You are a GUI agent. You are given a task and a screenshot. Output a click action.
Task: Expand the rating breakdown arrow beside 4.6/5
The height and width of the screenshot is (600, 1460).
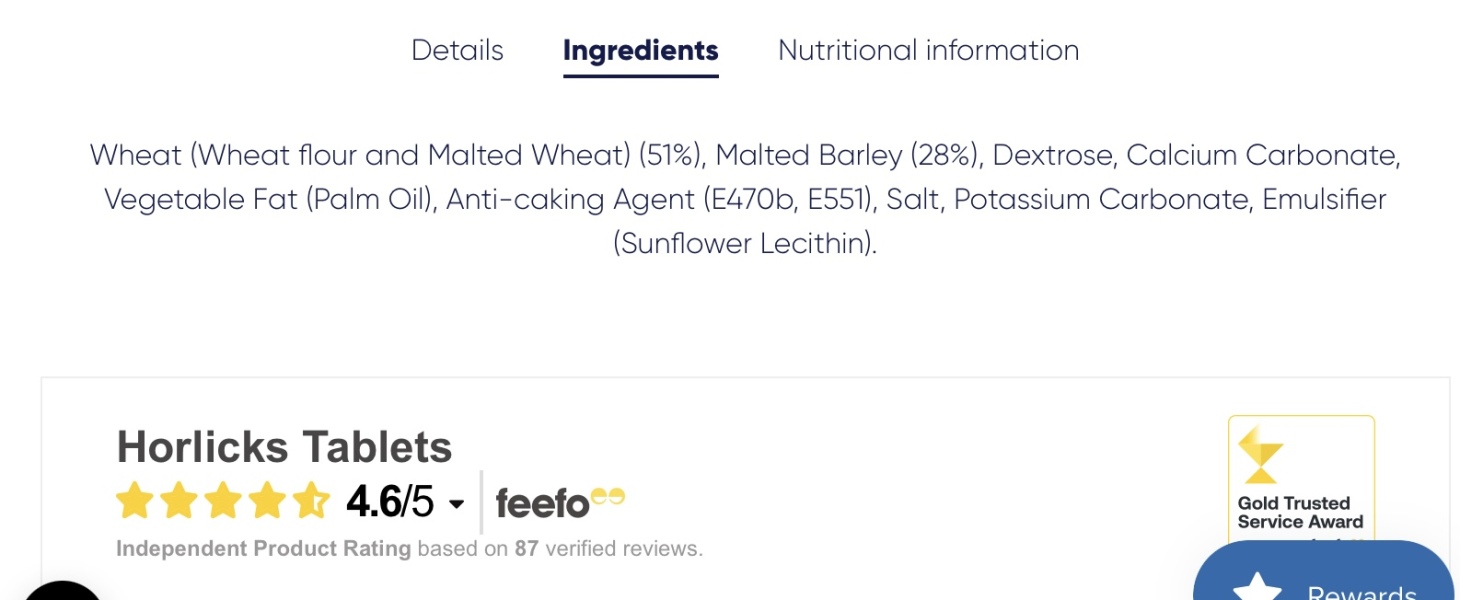tap(457, 504)
